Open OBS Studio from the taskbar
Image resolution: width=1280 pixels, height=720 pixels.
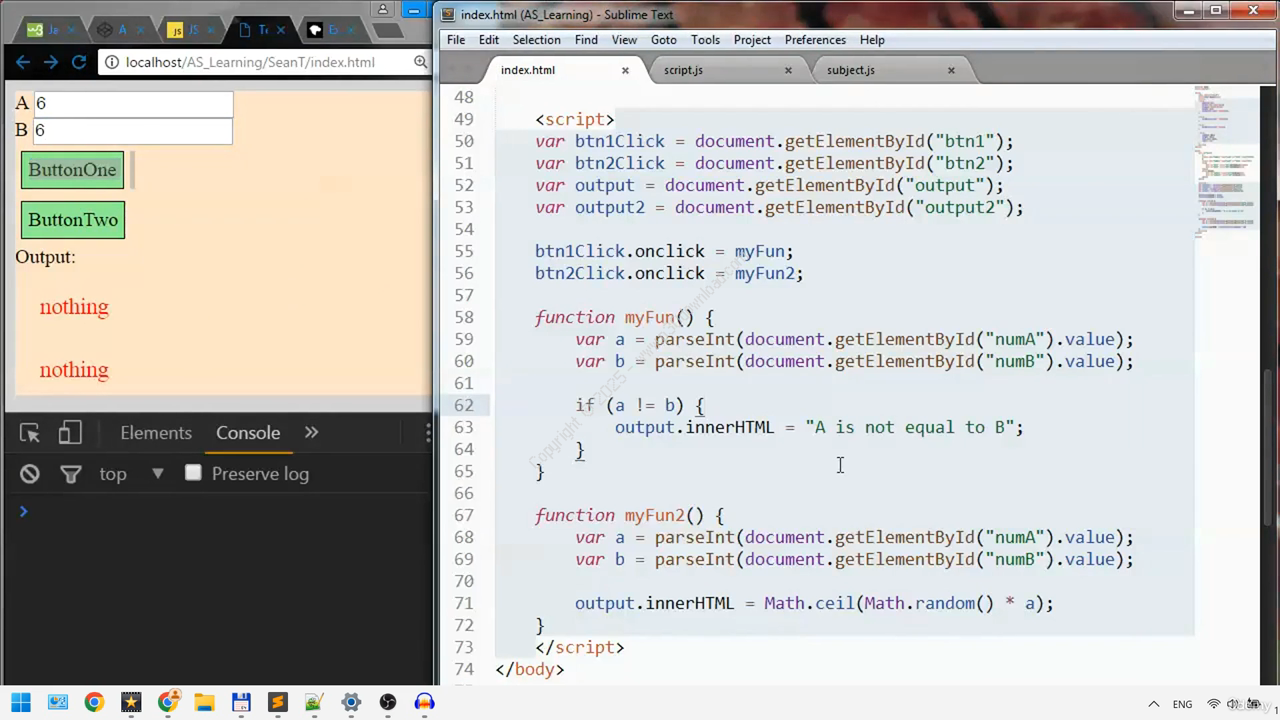(x=388, y=702)
